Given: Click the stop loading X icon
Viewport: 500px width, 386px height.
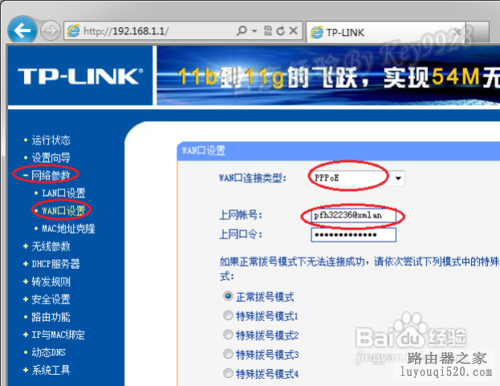Looking at the screenshot, I should [x=293, y=31].
